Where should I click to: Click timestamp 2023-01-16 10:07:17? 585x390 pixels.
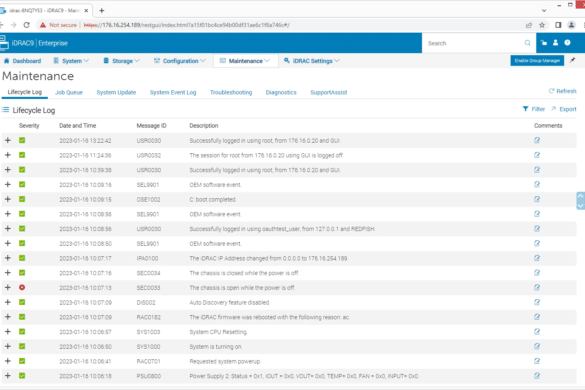tap(85, 258)
